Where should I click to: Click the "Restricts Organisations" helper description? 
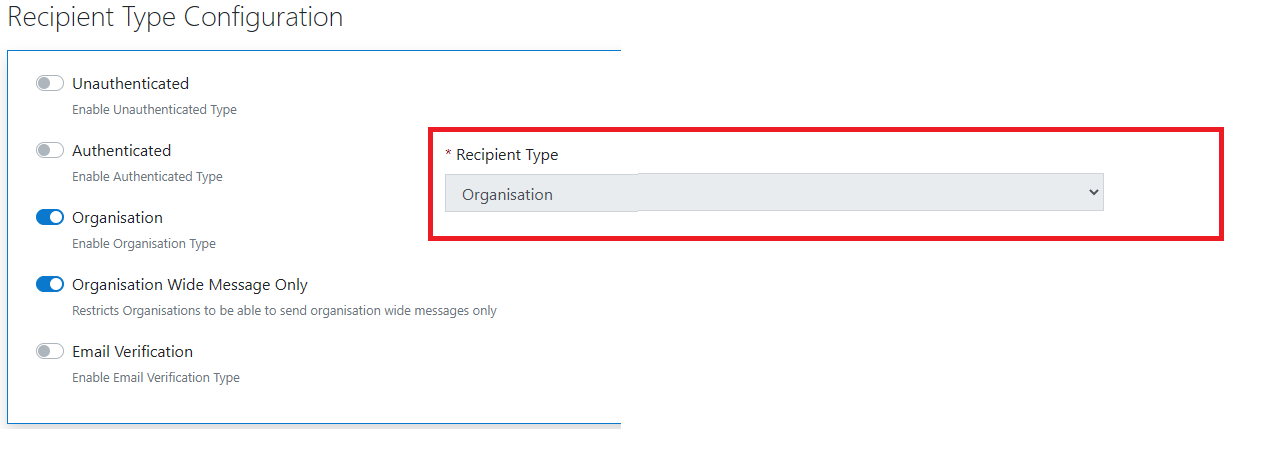(284, 311)
